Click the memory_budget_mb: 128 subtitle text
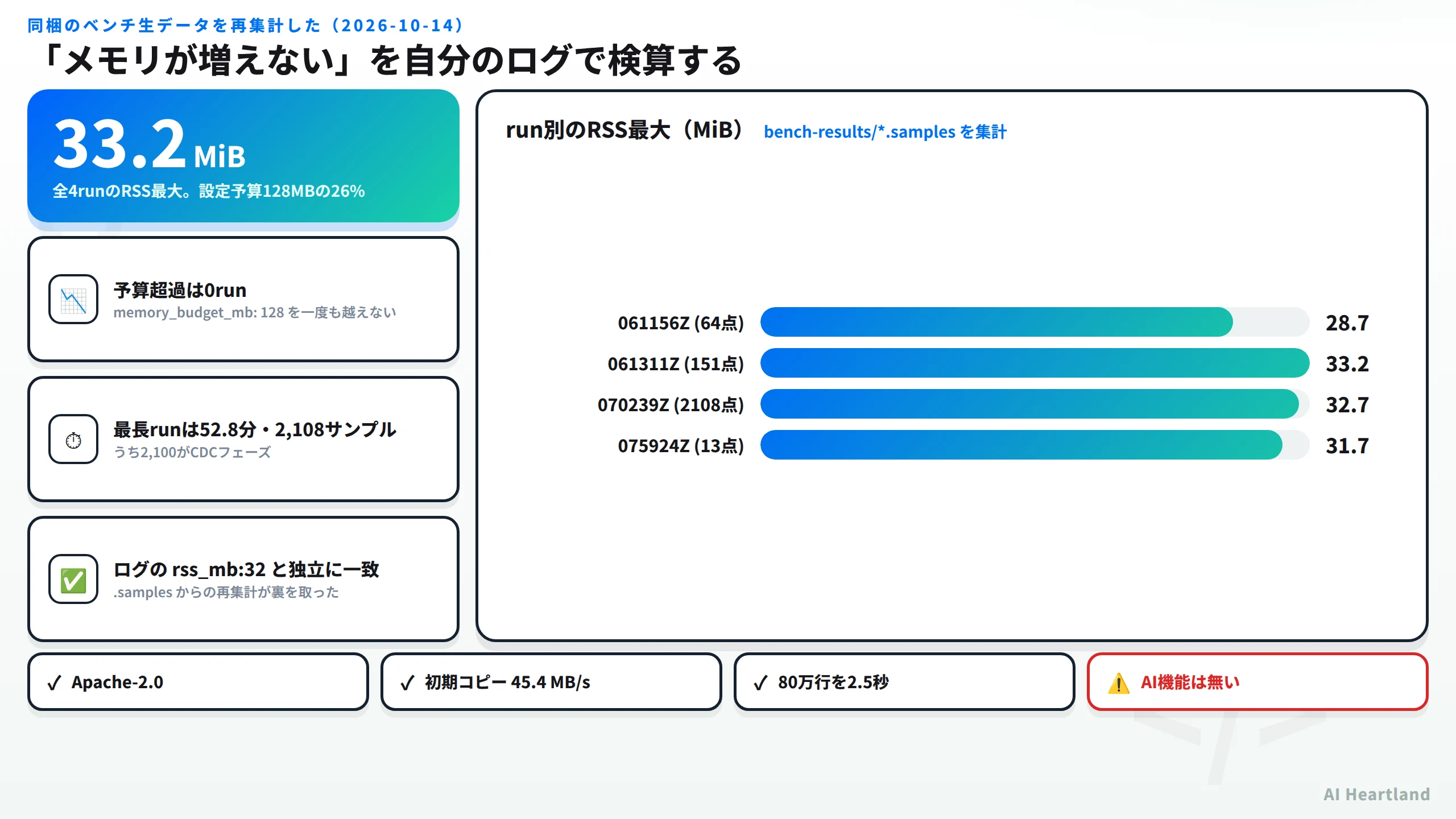Screen dimensions: 1456x819 coord(255,313)
